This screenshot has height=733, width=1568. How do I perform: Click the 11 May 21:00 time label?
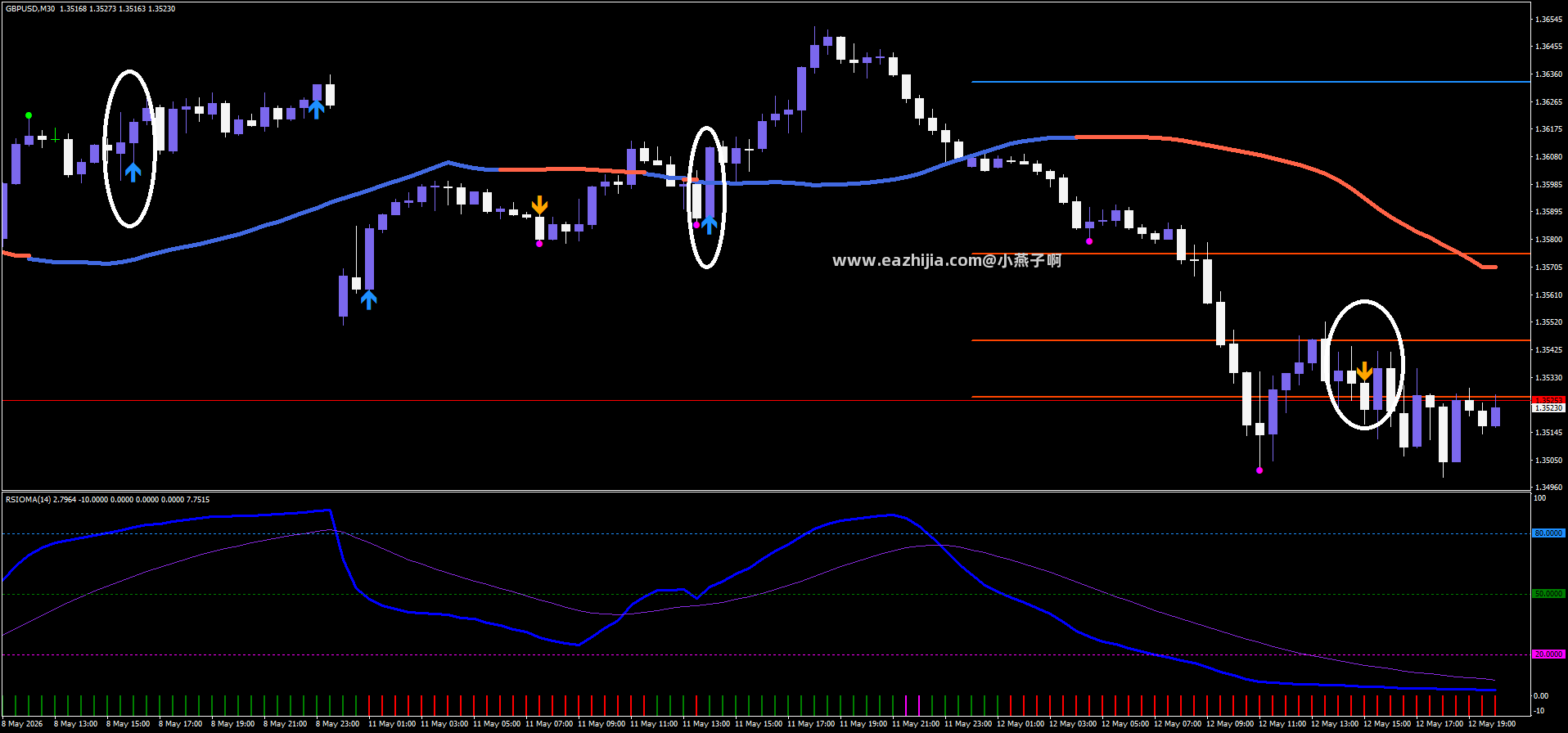point(916,724)
